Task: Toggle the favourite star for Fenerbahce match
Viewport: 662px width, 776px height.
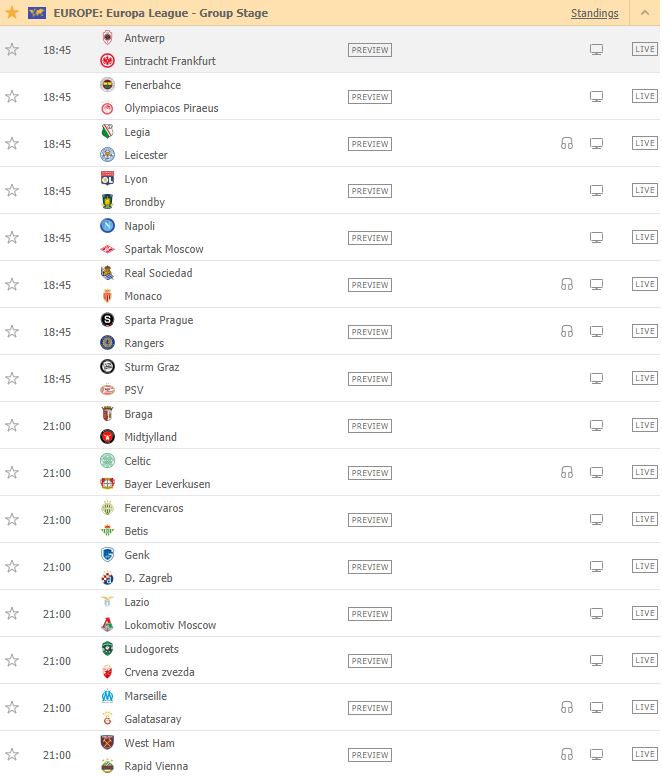Action: point(12,97)
